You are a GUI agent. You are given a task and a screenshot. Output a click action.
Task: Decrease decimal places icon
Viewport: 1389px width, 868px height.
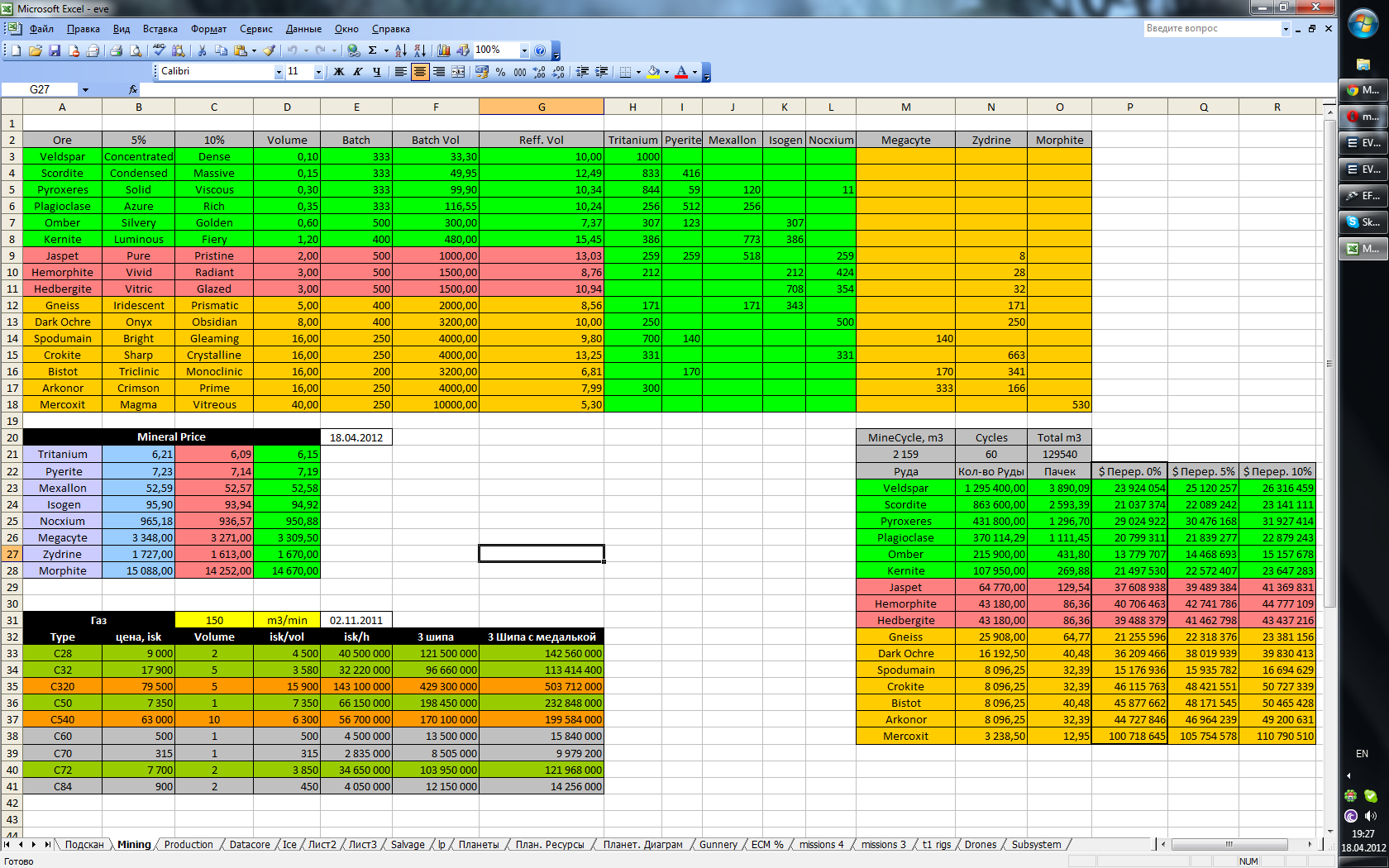pos(558,72)
